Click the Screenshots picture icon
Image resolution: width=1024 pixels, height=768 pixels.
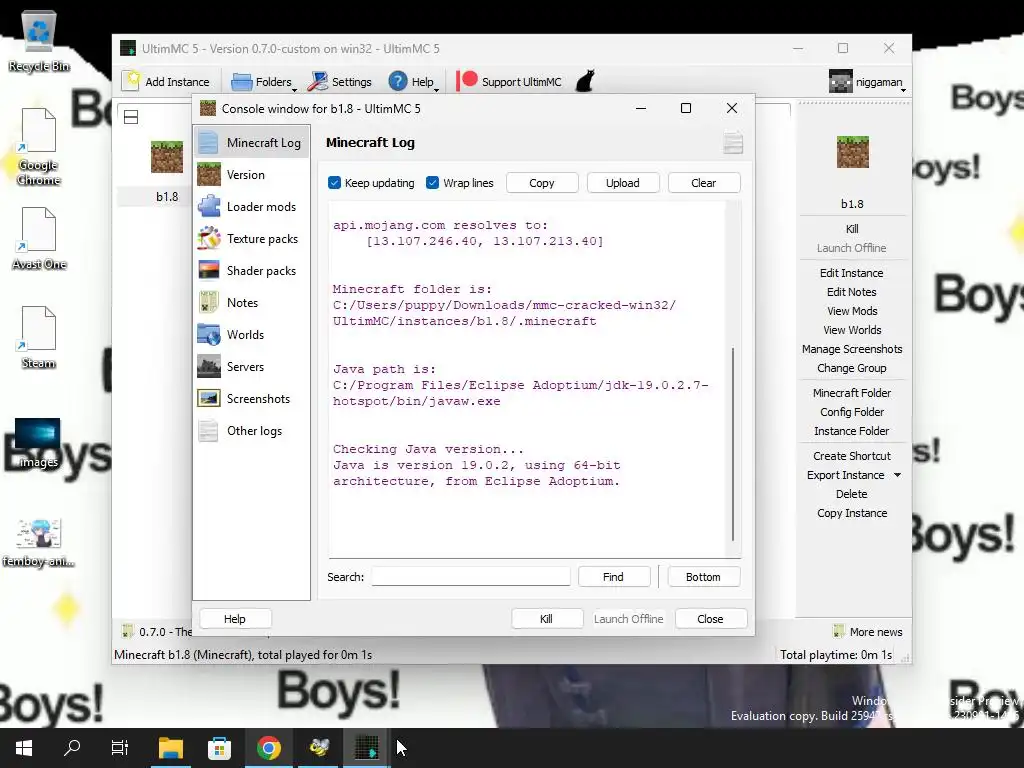point(209,398)
